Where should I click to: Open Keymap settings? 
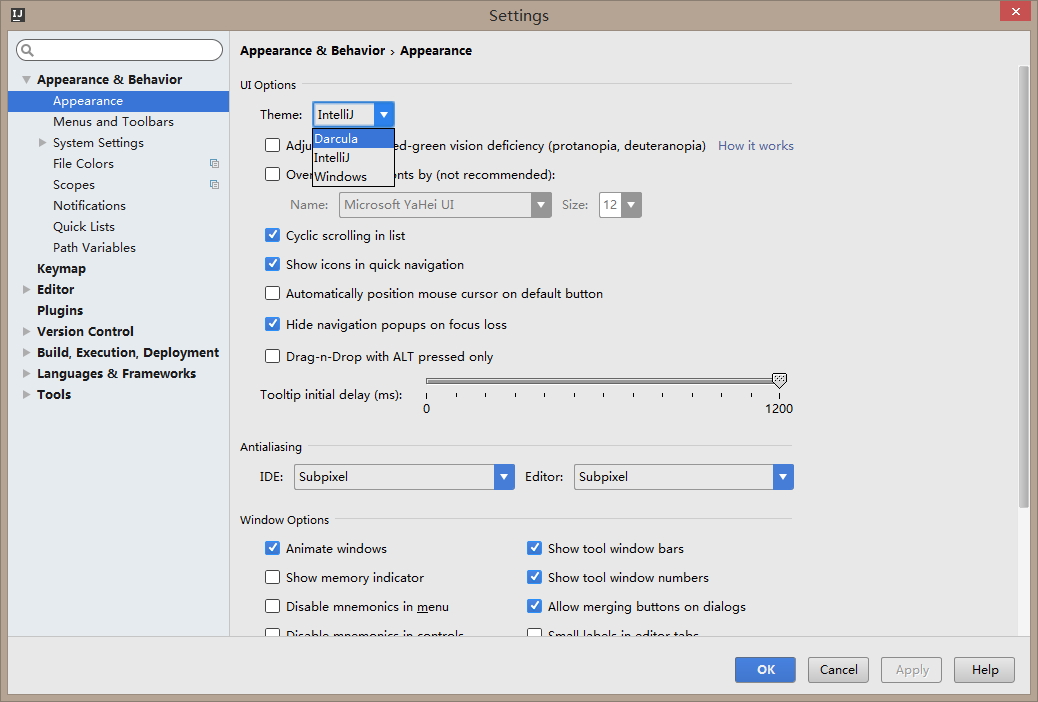(62, 268)
